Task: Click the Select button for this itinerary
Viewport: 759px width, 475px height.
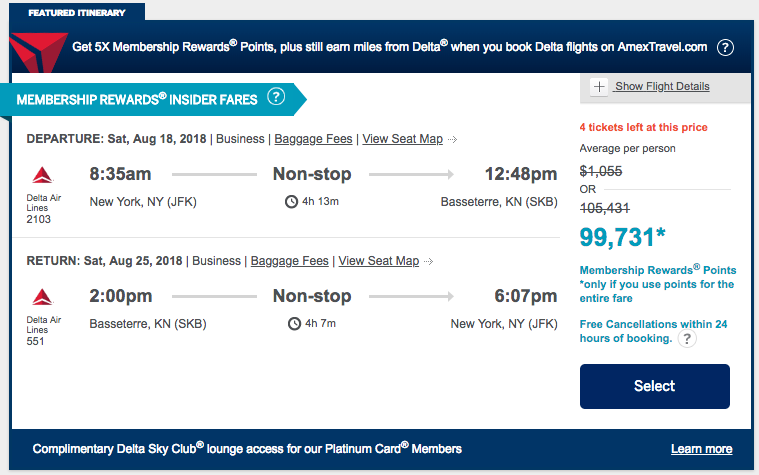Action: [x=654, y=386]
